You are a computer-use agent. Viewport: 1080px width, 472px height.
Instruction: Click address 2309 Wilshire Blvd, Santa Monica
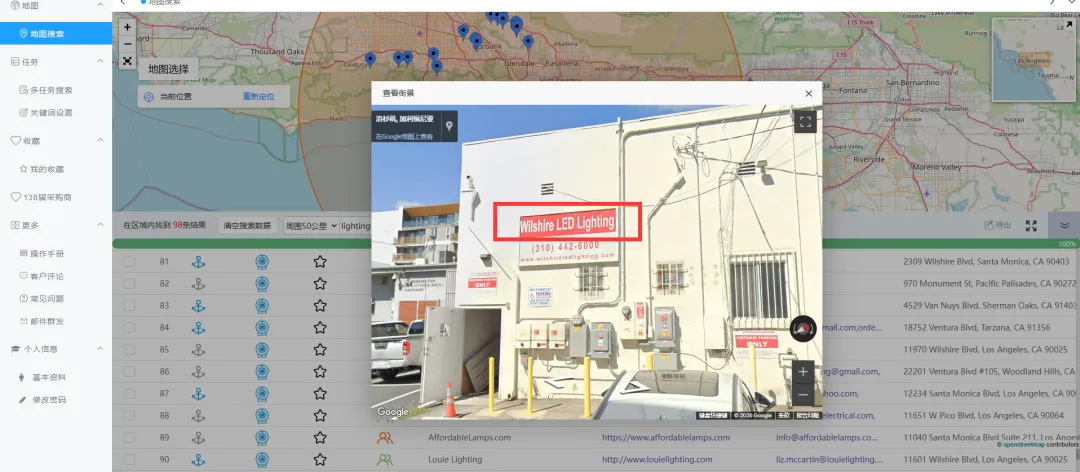986,262
